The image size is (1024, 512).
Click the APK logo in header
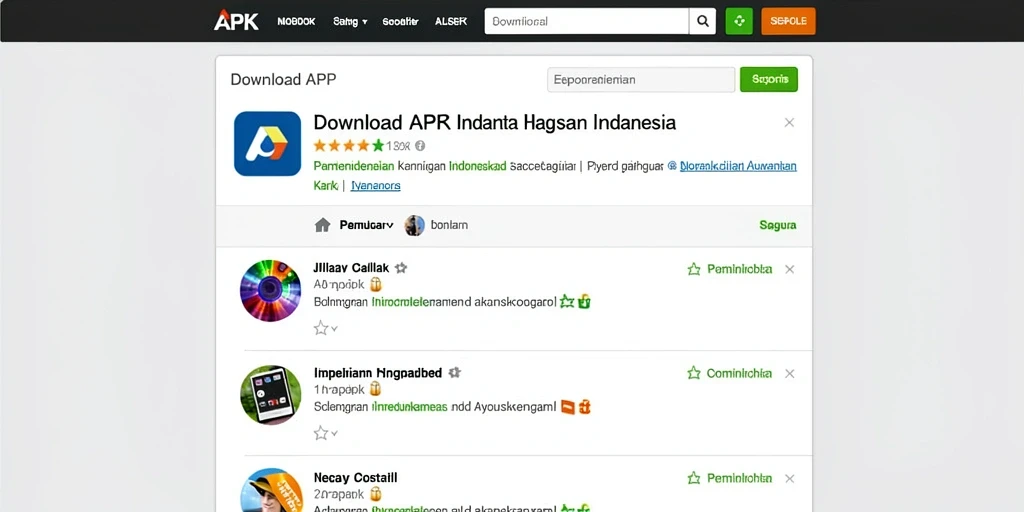(x=236, y=21)
